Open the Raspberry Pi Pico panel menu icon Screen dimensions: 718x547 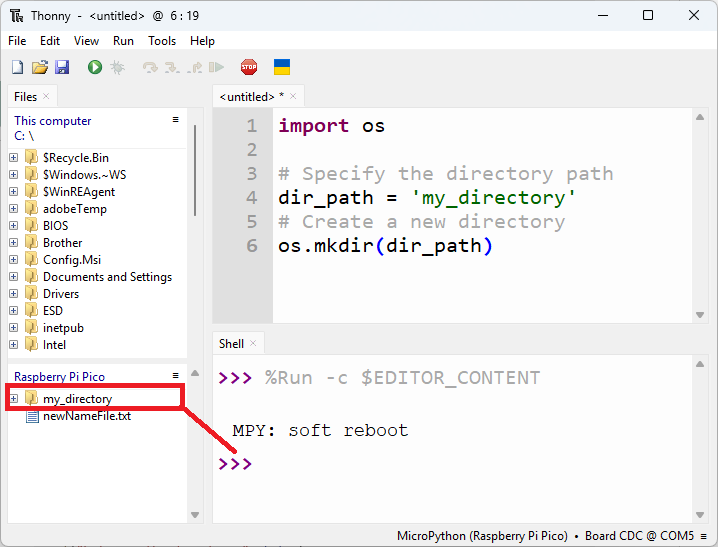click(x=176, y=376)
